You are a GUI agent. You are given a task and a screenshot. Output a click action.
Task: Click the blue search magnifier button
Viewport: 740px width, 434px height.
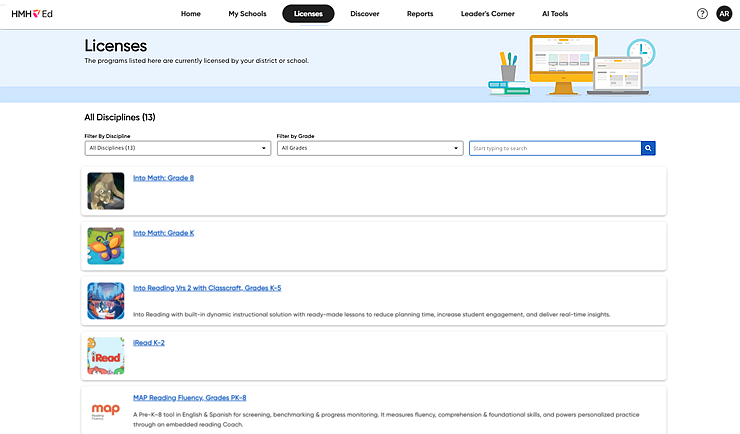pyautogui.click(x=648, y=148)
